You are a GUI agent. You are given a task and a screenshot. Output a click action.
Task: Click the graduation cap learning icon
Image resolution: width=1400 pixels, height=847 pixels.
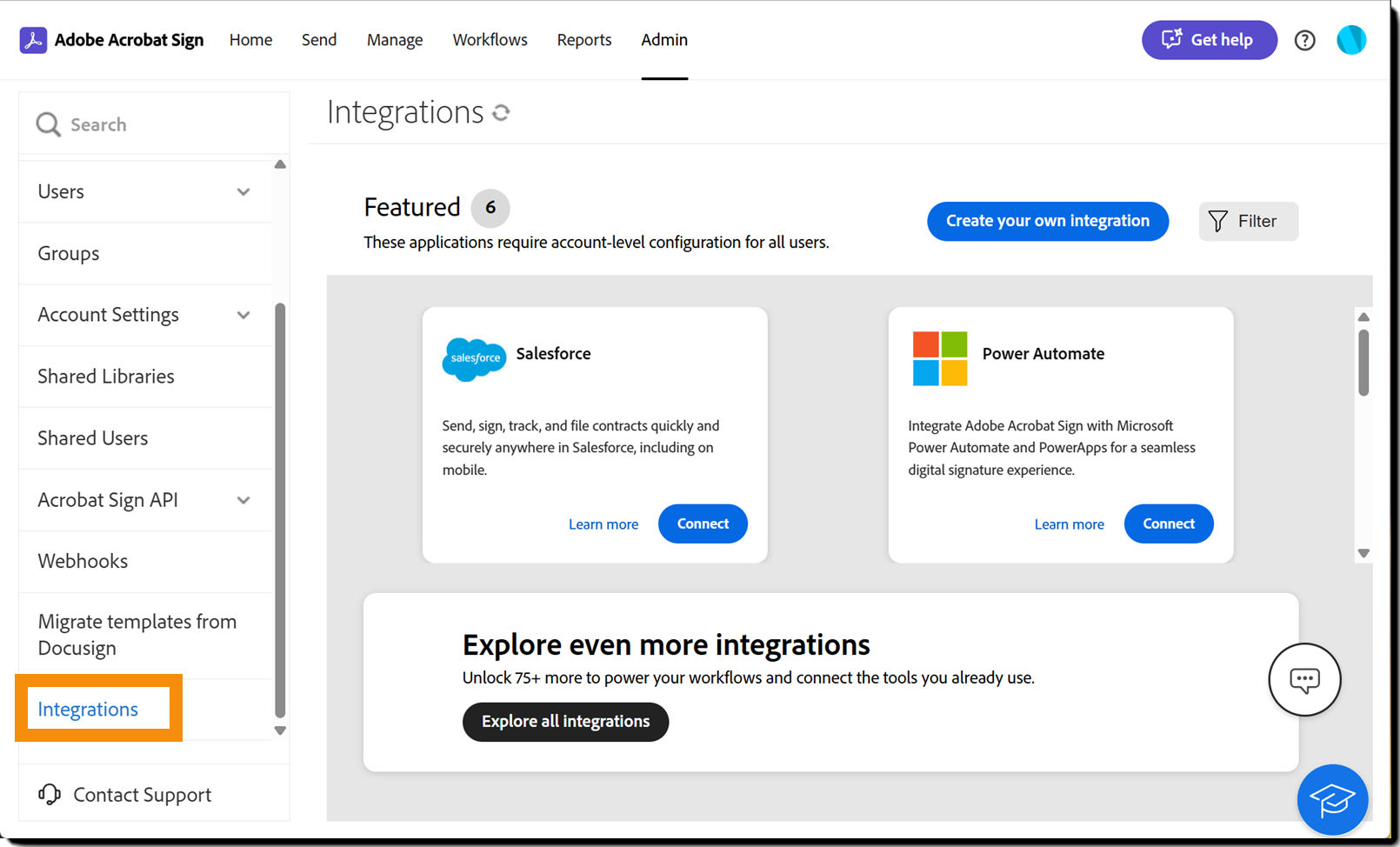tap(1332, 799)
